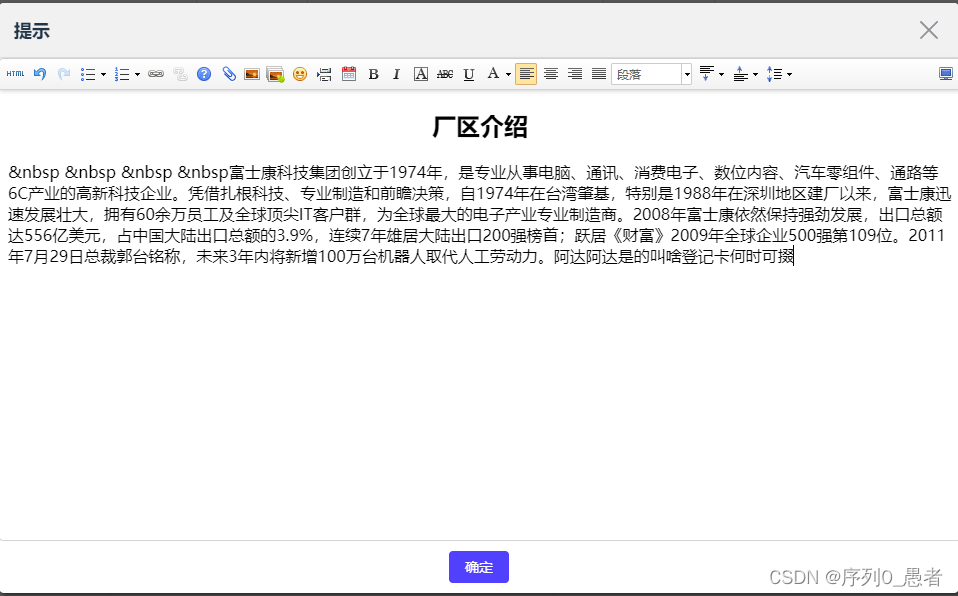This screenshot has width=958, height=596.
Task: Toggle bold formatting
Action: point(372,73)
